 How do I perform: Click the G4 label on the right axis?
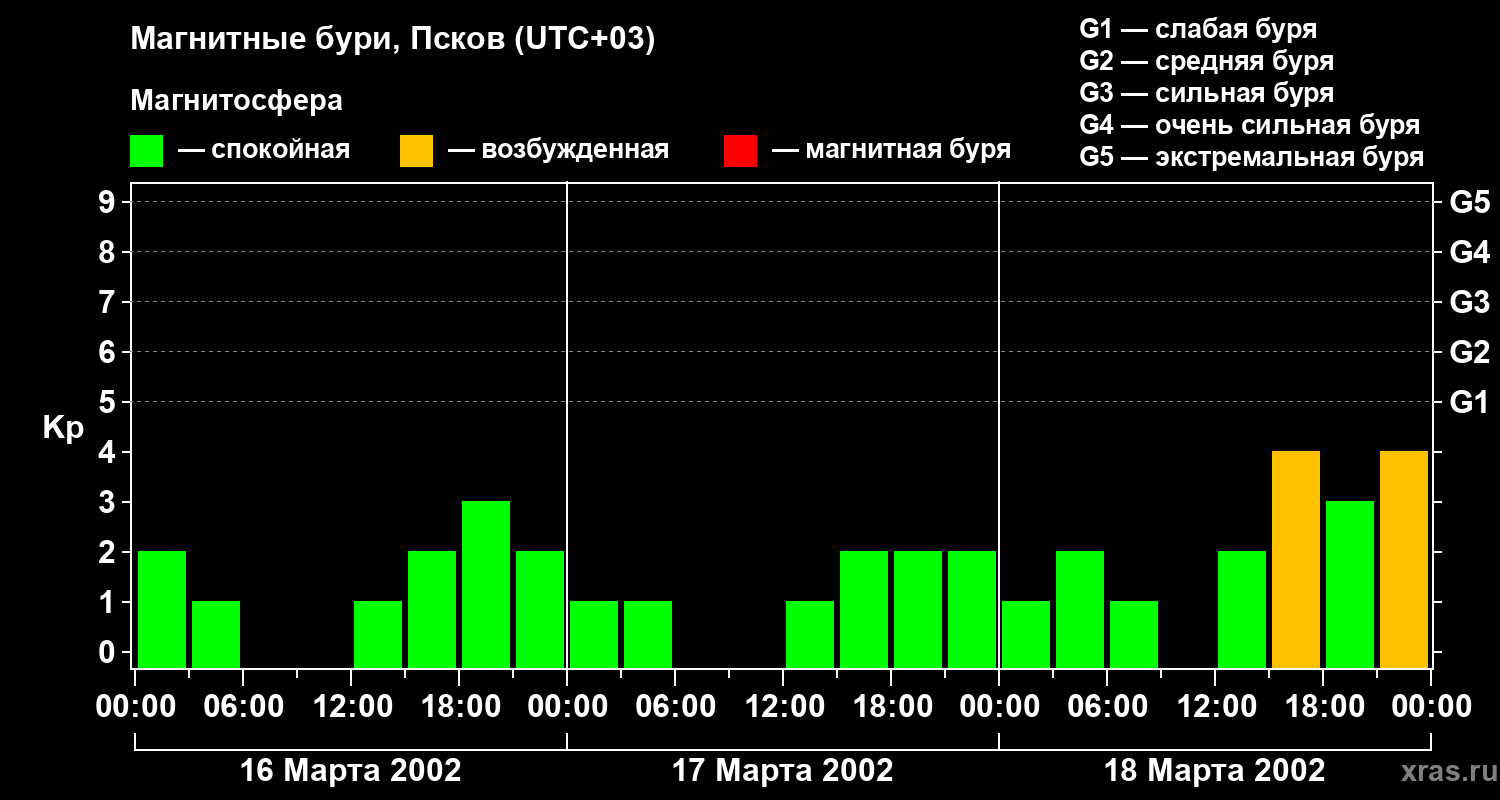[x=1469, y=252]
